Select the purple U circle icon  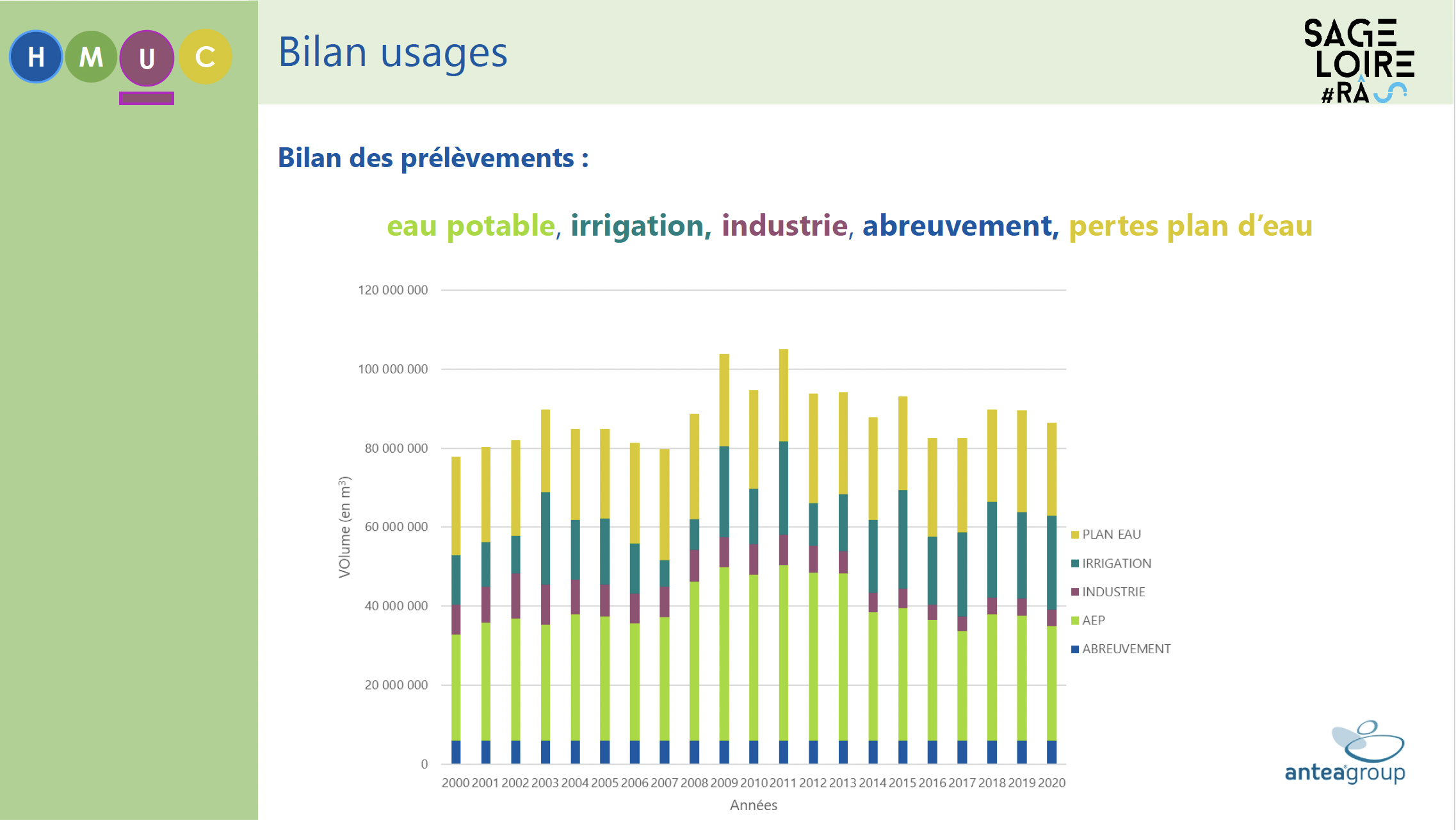pyautogui.click(x=147, y=58)
